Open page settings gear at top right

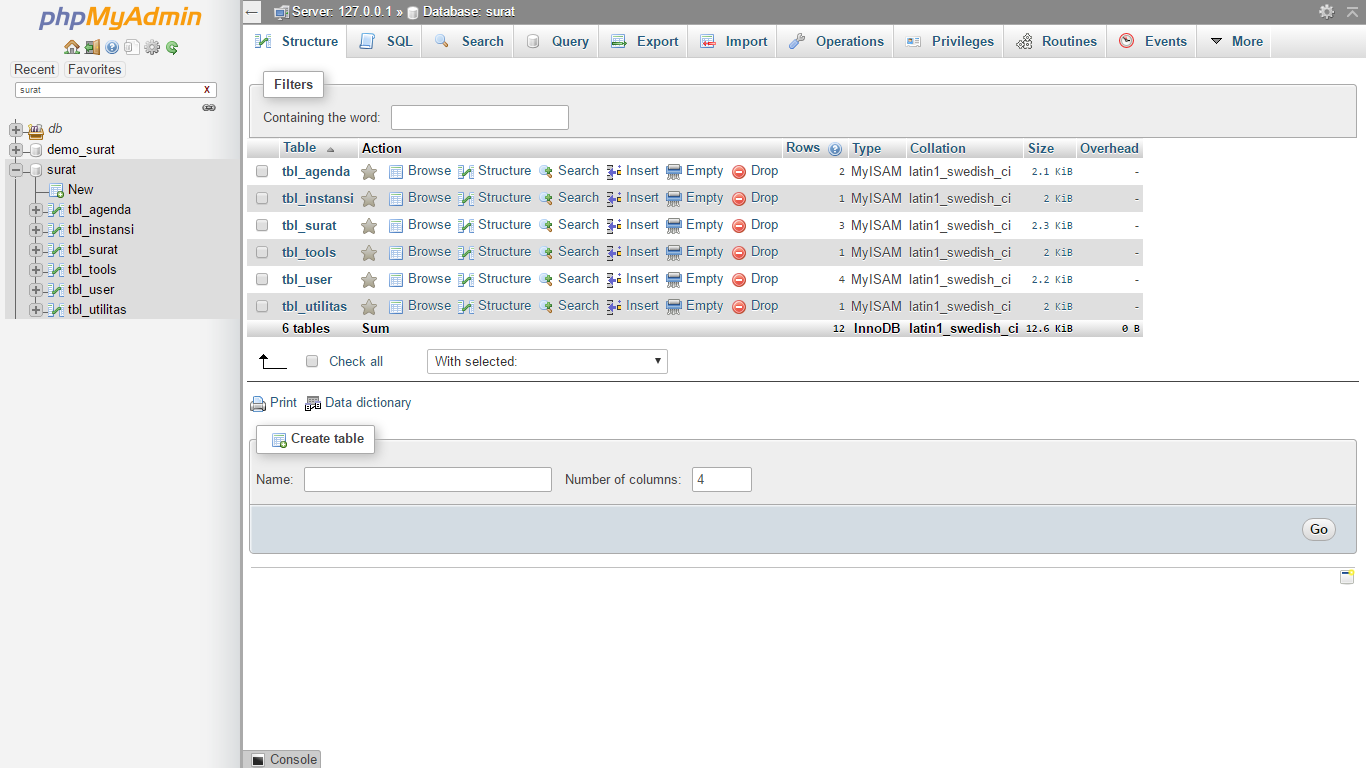pos(1326,12)
